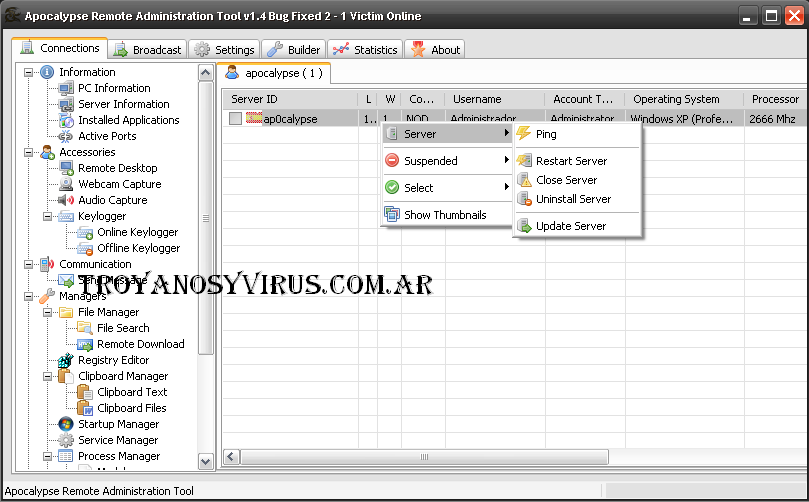Click the green Select checkmark icon
The width and height of the screenshot is (809, 502).
tap(392, 187)
